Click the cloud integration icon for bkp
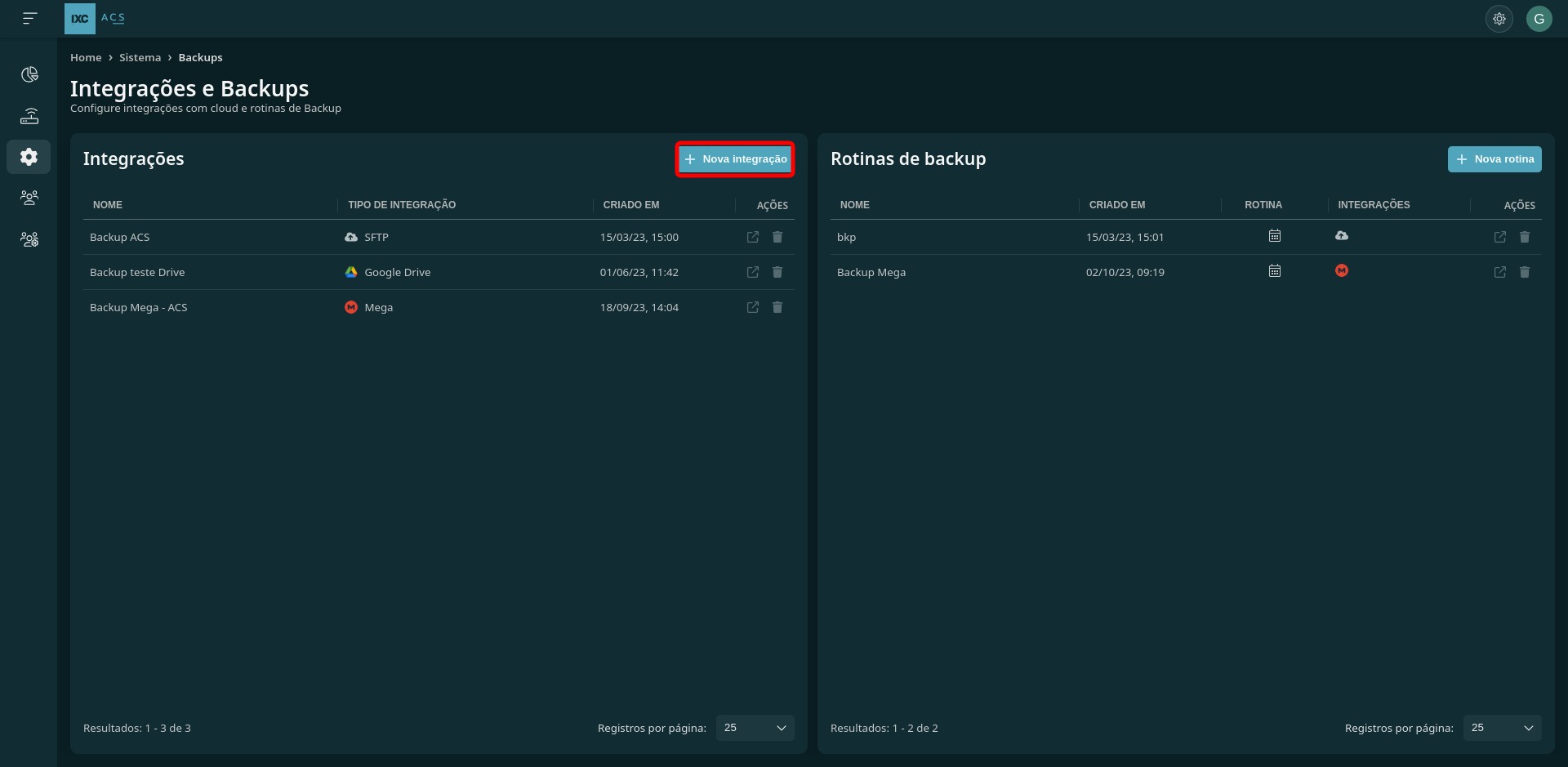This screenshot has width=1568, height=767. (1342, 236)
